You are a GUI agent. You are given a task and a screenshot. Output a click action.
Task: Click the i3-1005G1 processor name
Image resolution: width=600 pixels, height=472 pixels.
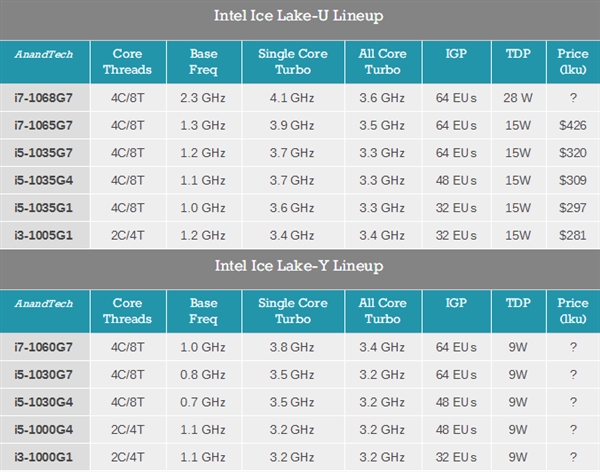click(x=46, y=234)
